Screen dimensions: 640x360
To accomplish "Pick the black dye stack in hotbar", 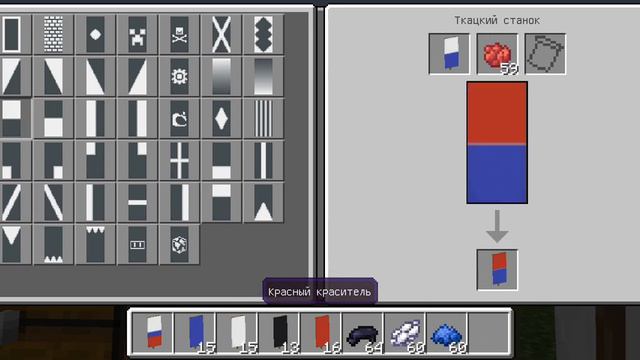I will pos(363,332).
